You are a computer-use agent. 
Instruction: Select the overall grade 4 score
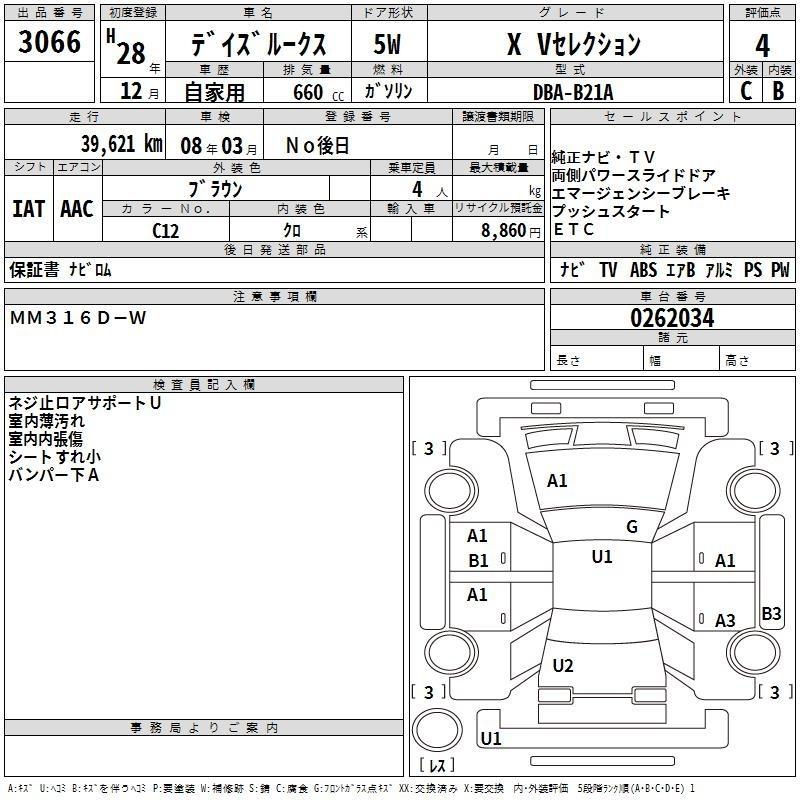pyautogui.click(x=762, y=44)
